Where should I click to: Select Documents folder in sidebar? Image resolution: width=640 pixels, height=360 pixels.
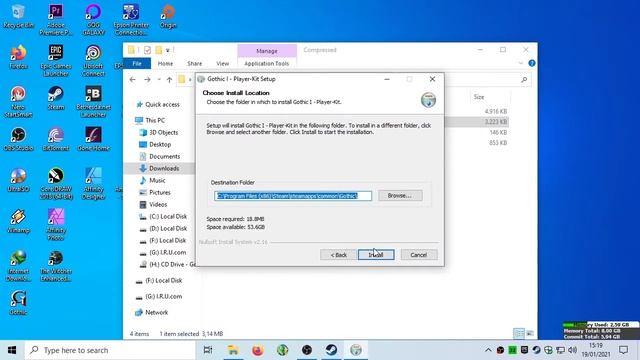tap(160, 156)
